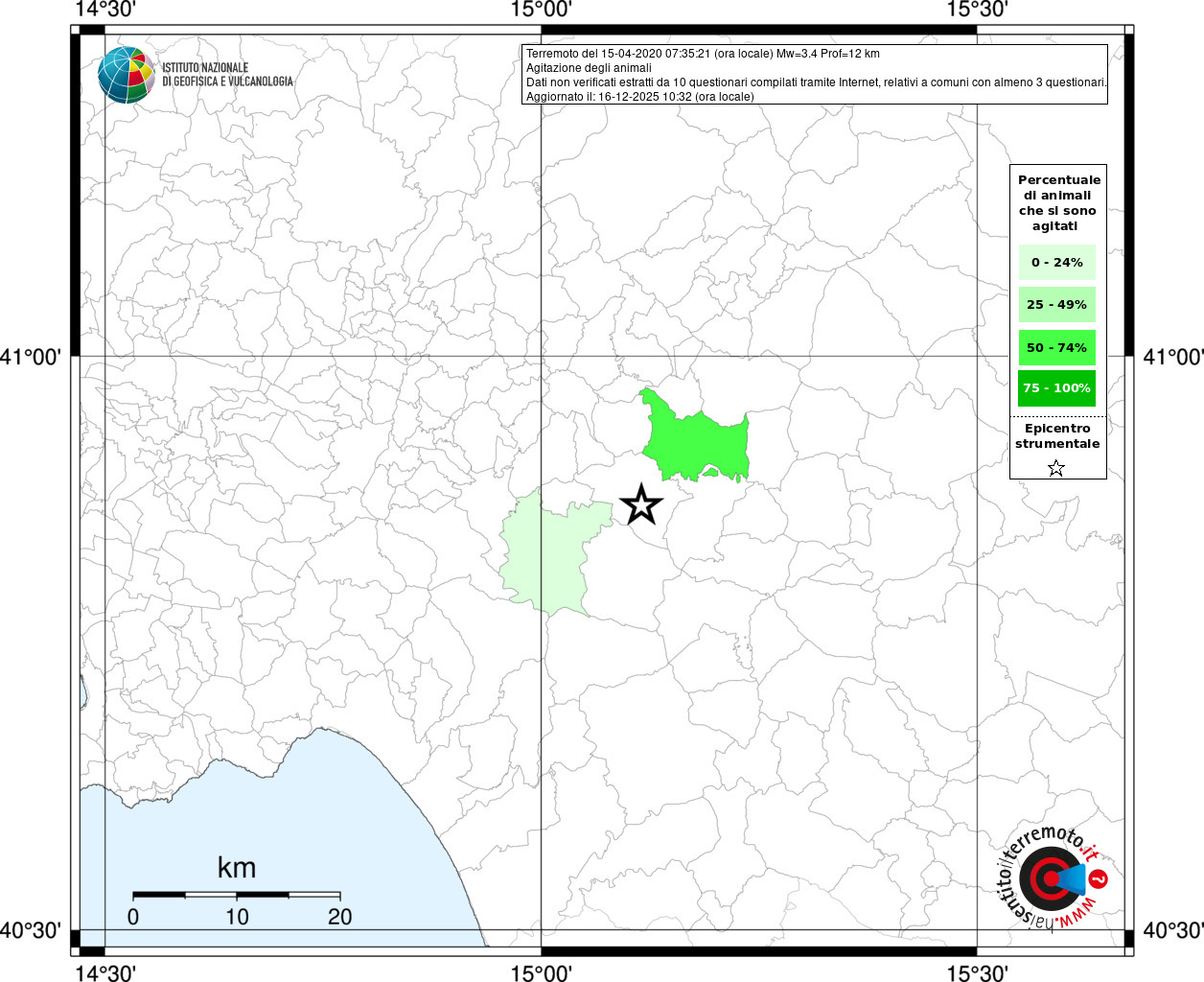The image size is (1204, 982).
Task: Click the scale bar '10' label
Action: point(237,917)
